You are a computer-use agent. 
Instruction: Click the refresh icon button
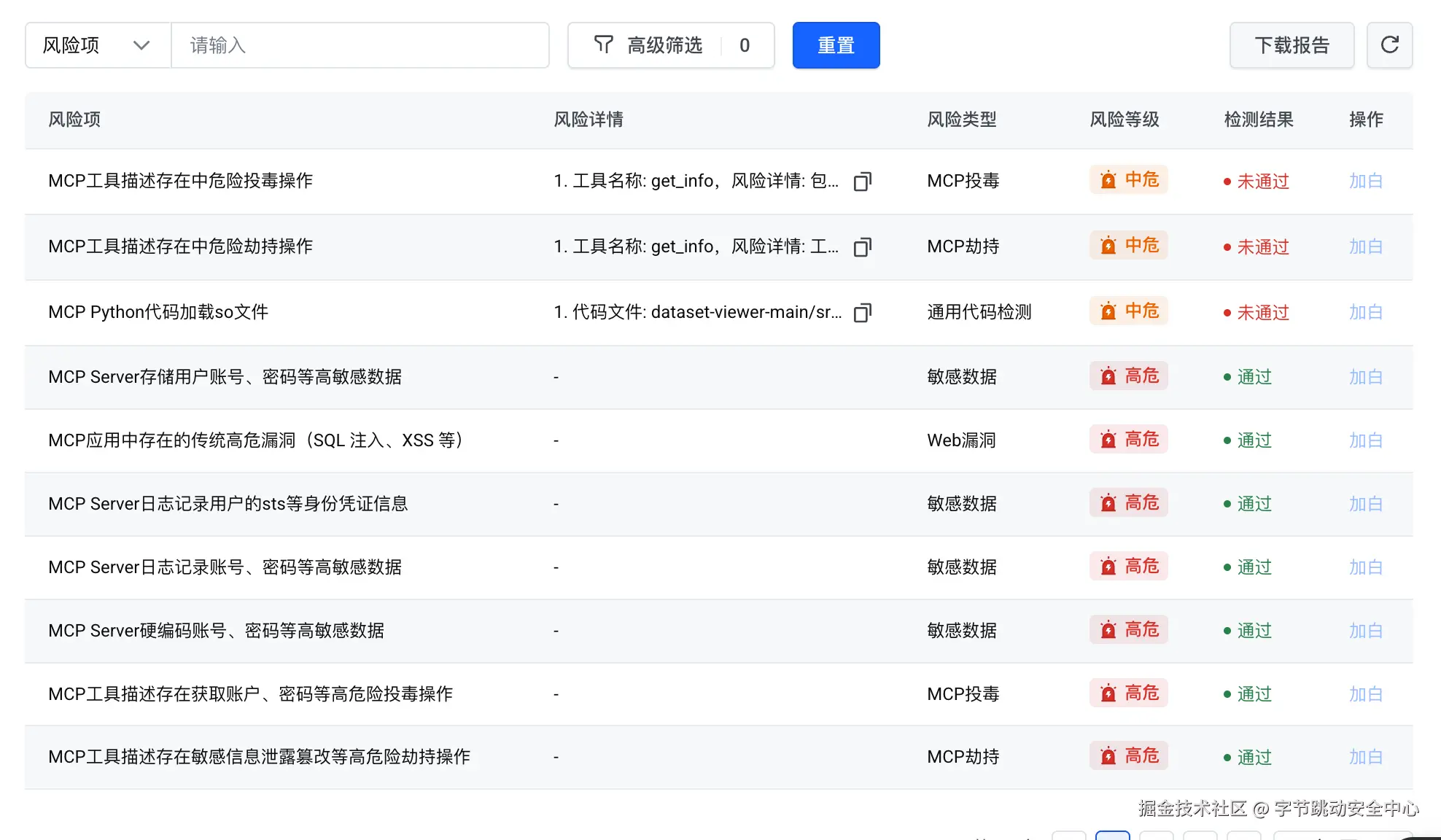click(1389, 45)
